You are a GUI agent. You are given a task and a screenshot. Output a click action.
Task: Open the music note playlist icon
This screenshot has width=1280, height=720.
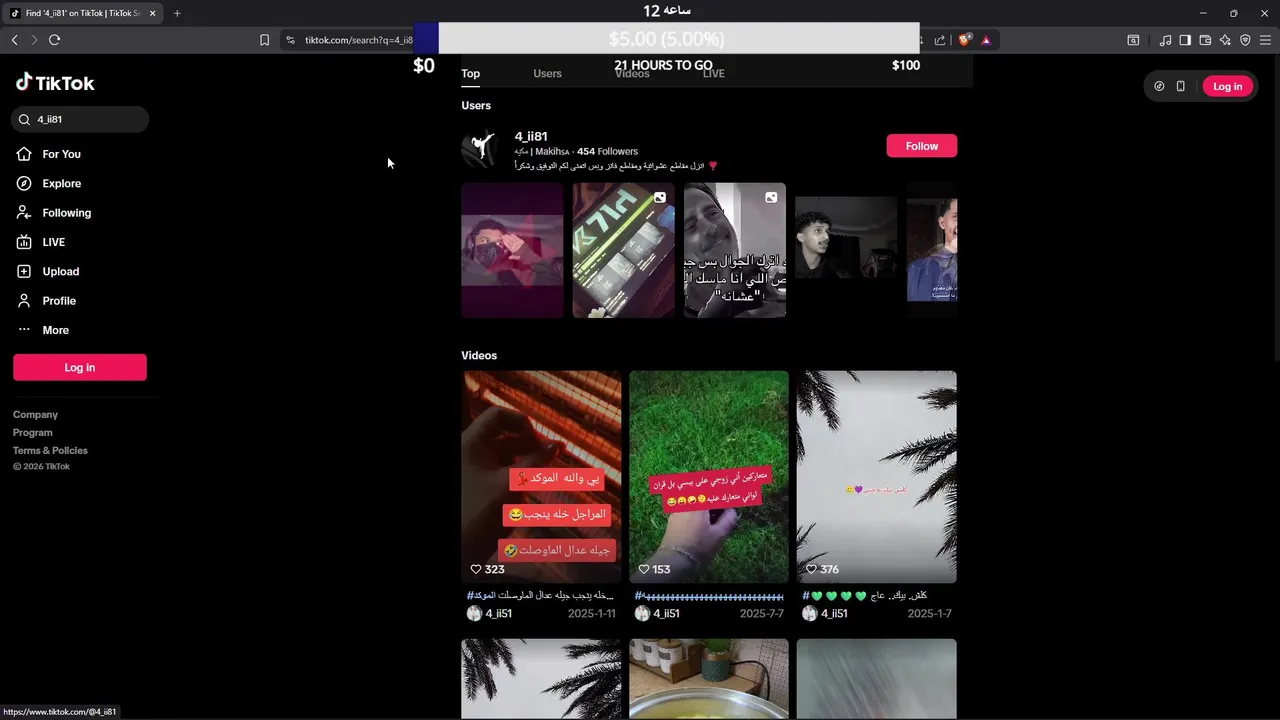click(x=1165, y=40)
